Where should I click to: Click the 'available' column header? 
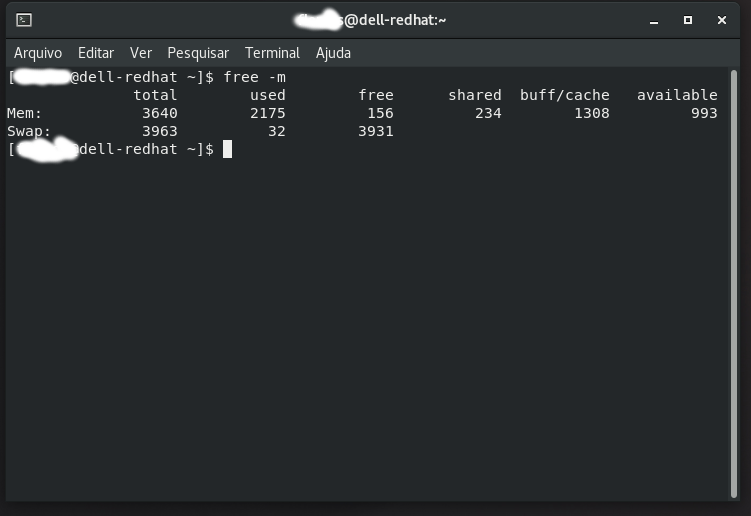coord(677,95)
